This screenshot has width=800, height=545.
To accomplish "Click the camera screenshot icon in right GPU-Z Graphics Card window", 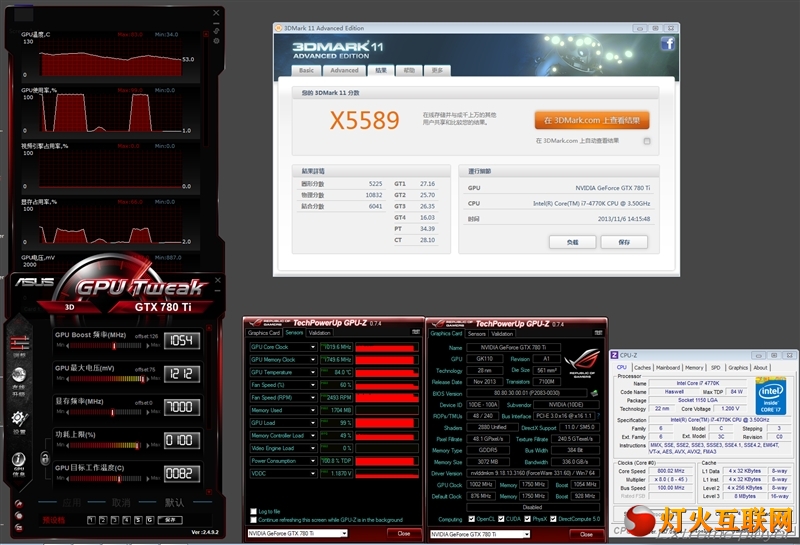I will click(x=598, y=333).
